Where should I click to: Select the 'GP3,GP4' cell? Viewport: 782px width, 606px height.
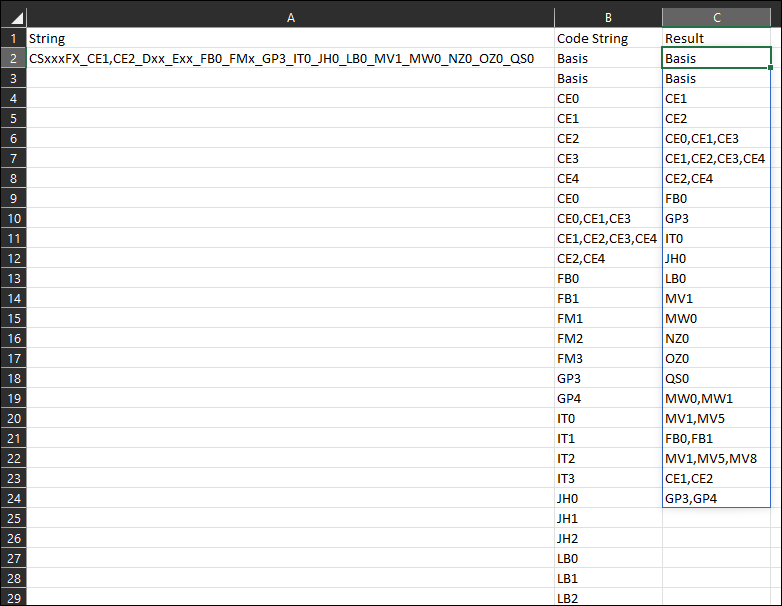pyautogui.click(x=716, y=498)
